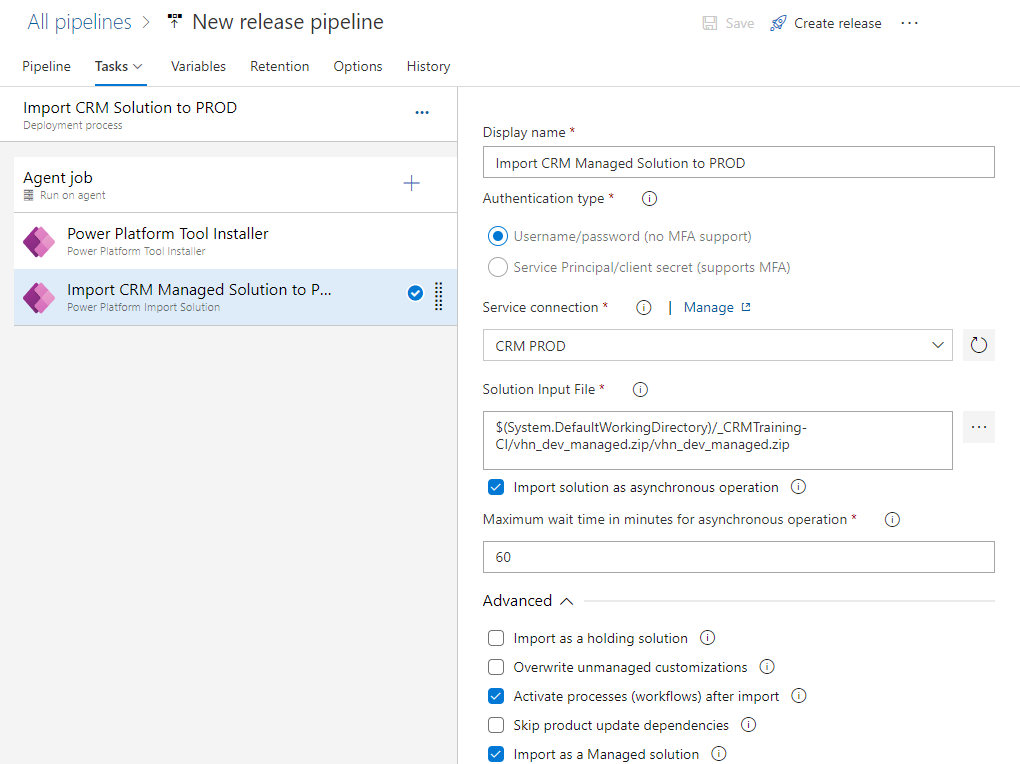Viewport: 1020px width, 764px height.
Task: Select the Import CRM Managed Solution task name
Action: (x=199, y=290)
